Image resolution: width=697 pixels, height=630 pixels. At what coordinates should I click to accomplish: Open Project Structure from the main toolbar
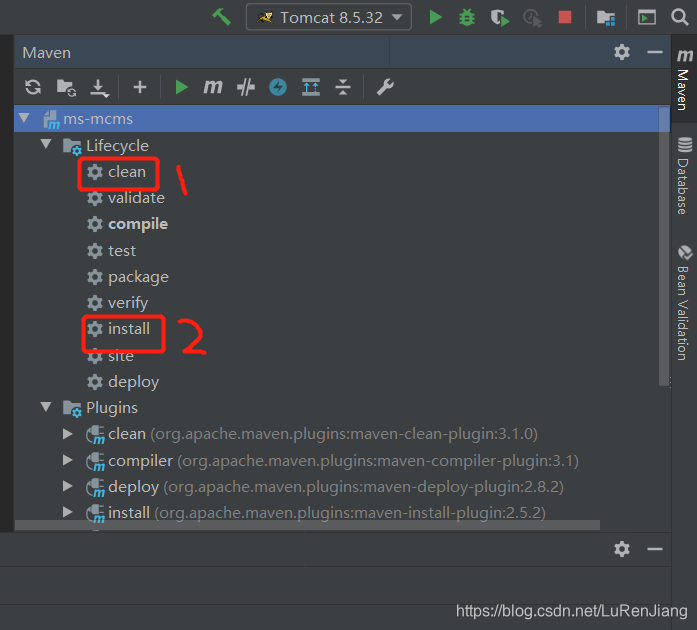605,18
